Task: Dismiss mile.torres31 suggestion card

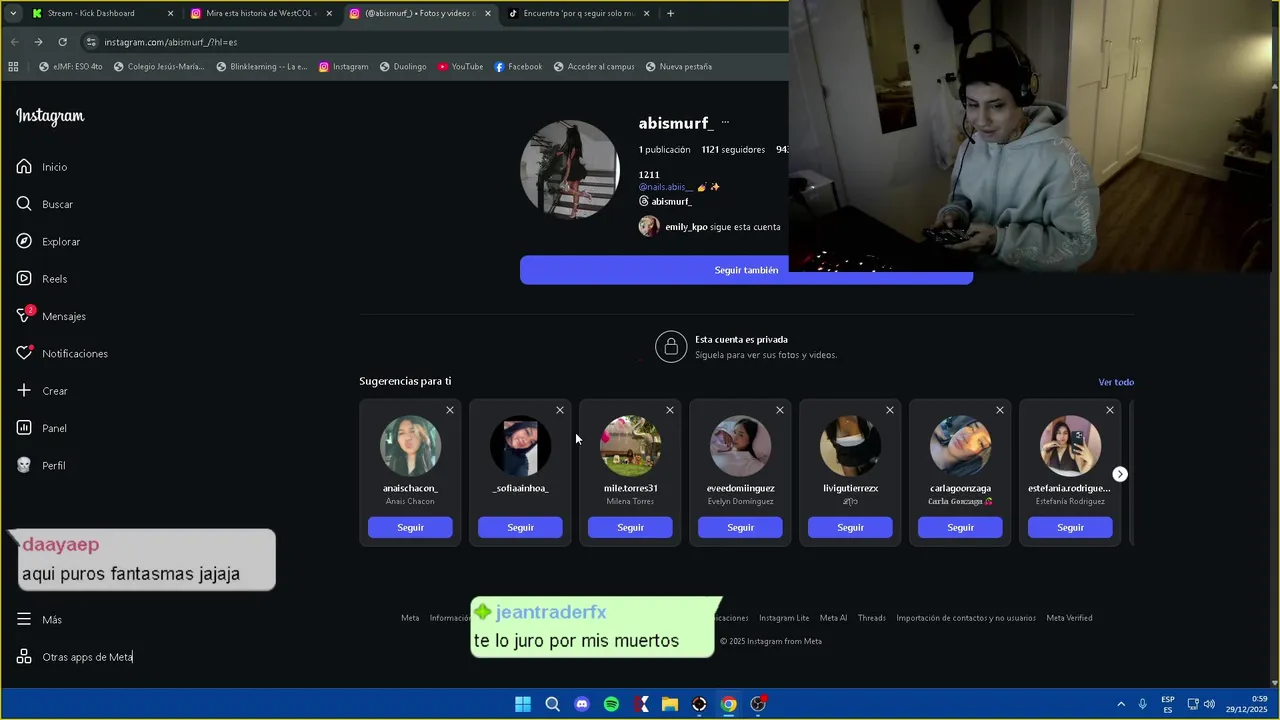Action: (670, 410)
